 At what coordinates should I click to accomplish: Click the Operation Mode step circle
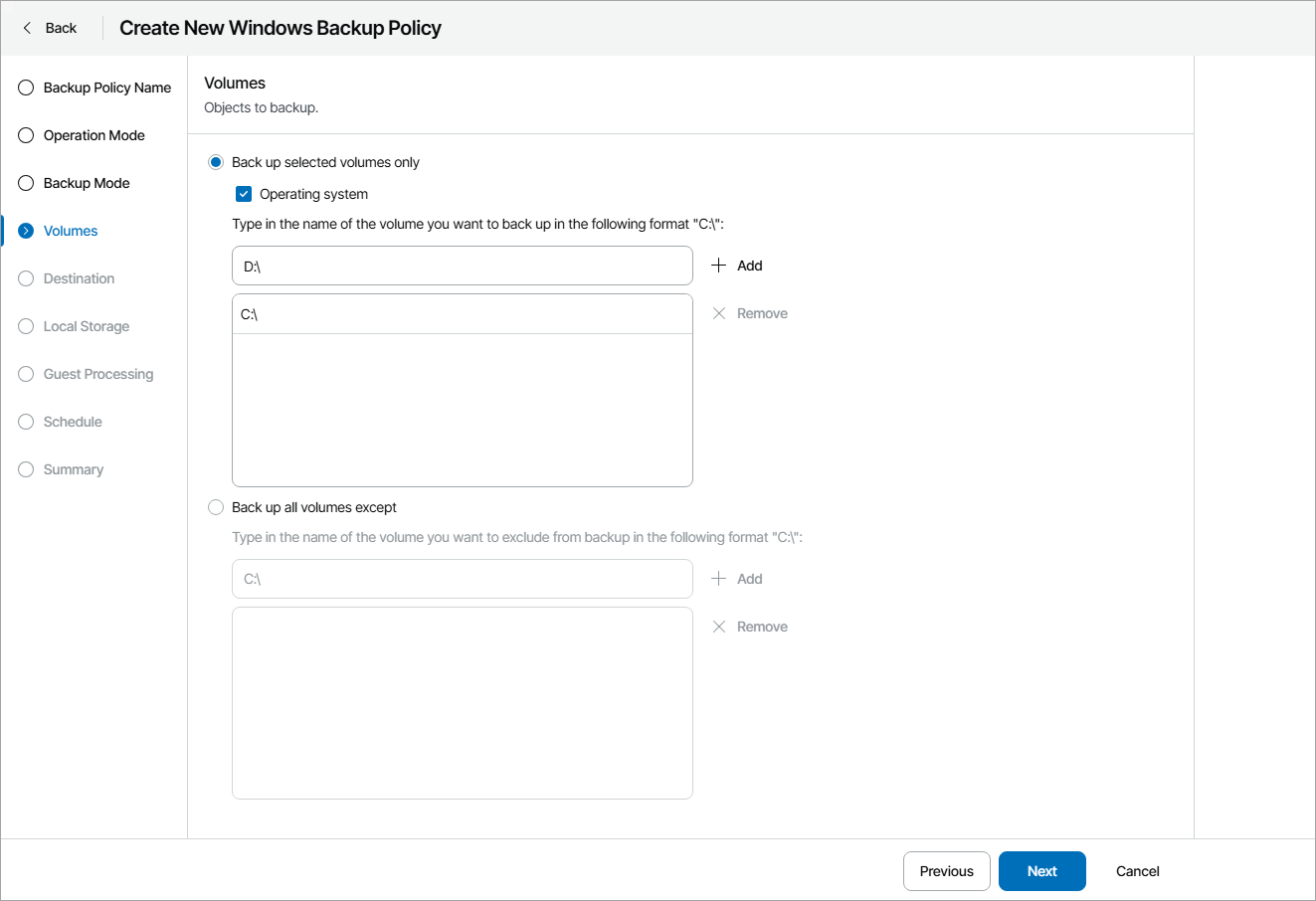[x=26, y=135]
